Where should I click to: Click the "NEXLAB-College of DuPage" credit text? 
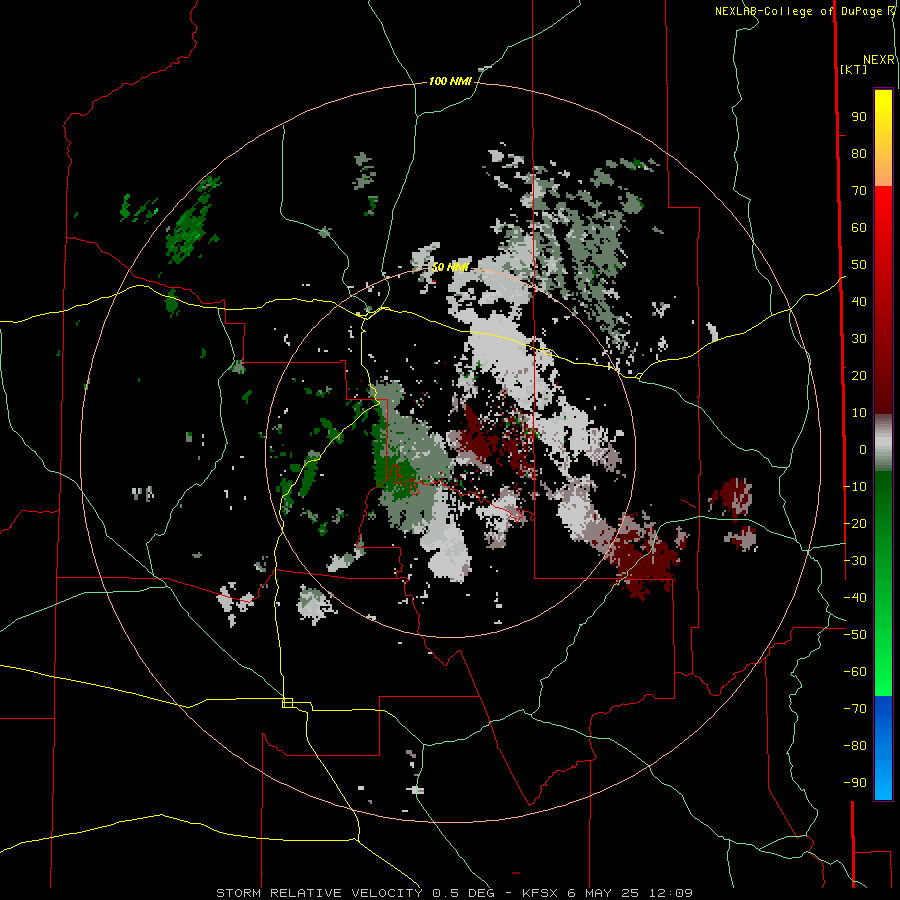point(800,11)
